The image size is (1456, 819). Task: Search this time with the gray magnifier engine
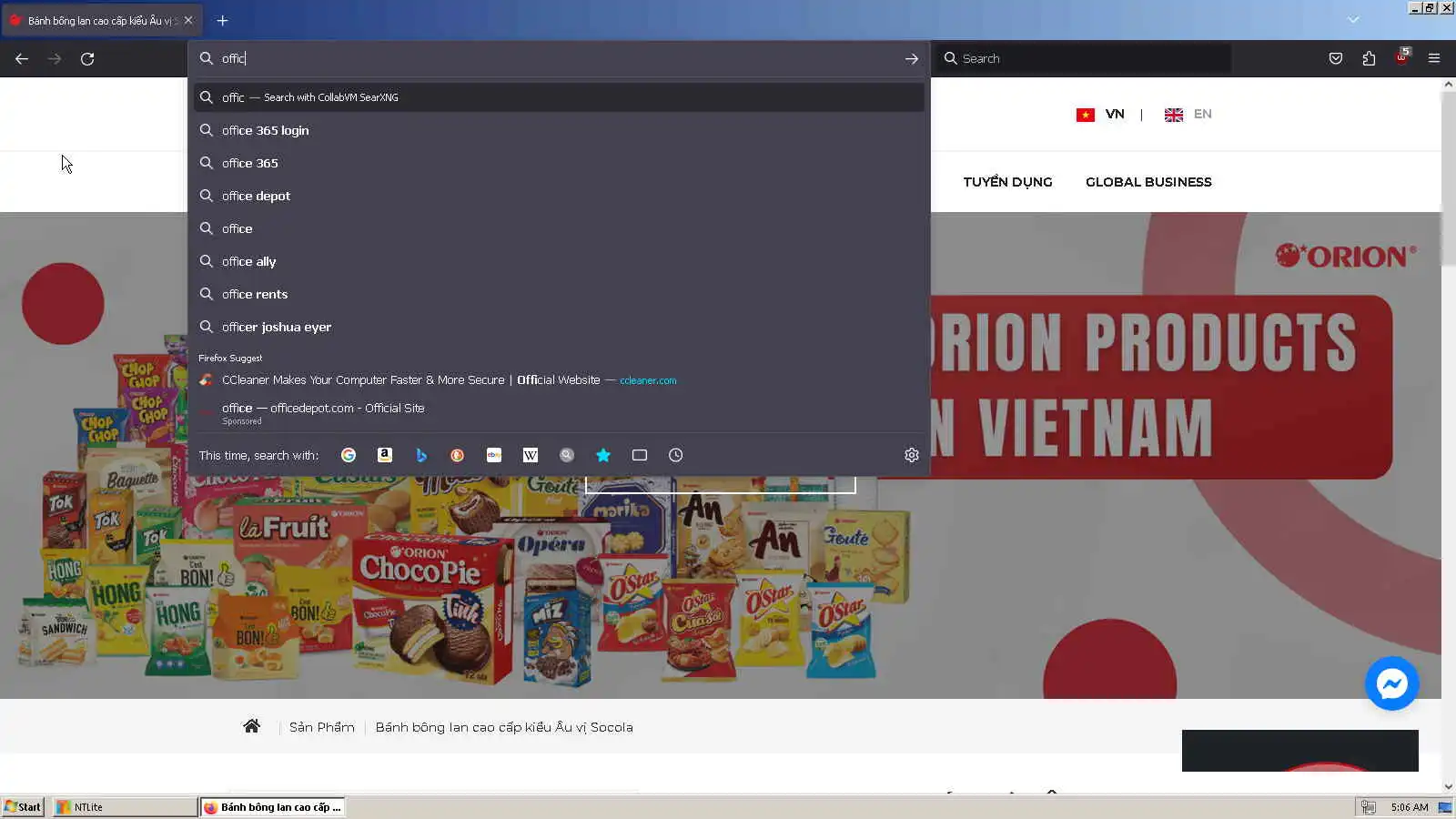[x=567, y=455]
